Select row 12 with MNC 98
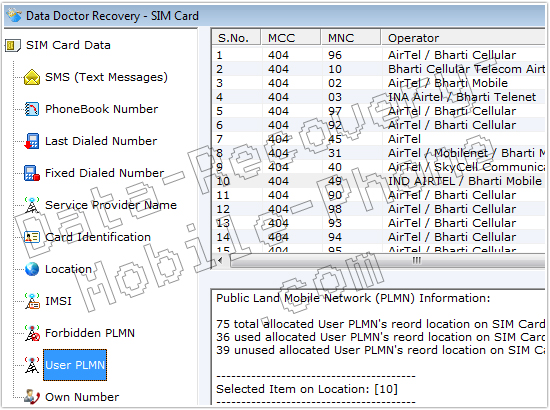This screenshot has width=550, height=410. (x=378, y=209)
